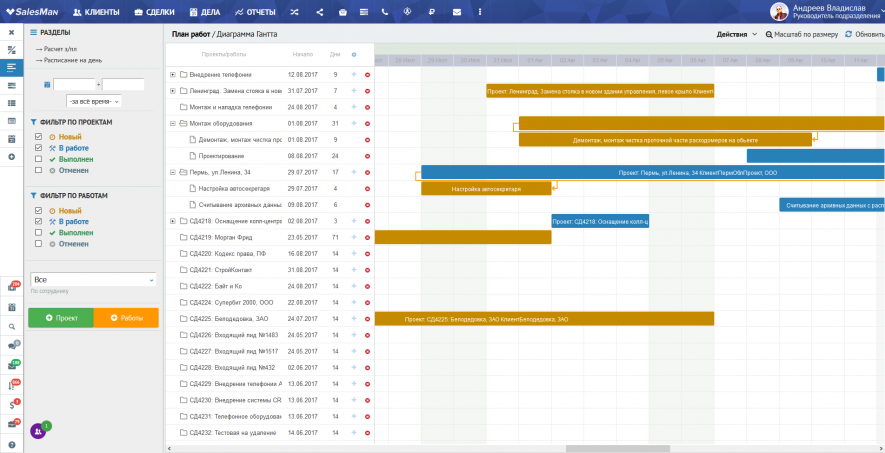Click the ruble currency icon in top bar
Image resolution: width=885 pixels, height=453 pixels.
tap(432, 12)
